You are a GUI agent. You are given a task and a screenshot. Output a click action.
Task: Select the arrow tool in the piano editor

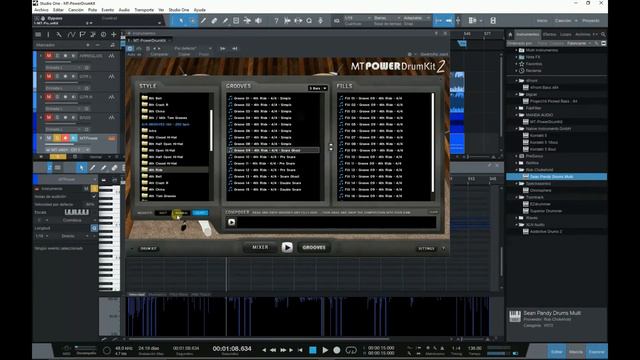[81, 168]
